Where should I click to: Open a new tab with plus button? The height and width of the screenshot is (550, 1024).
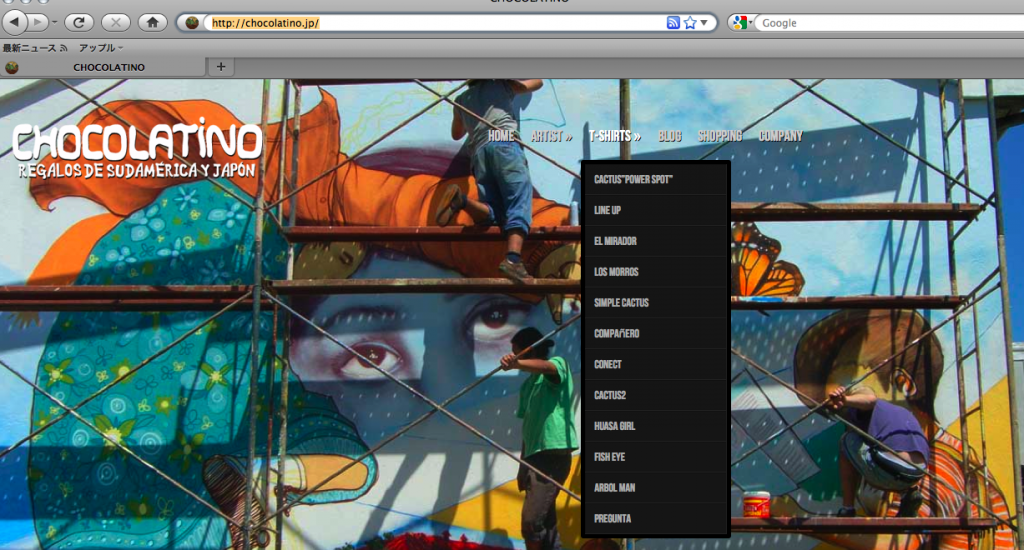click(221, 67)
